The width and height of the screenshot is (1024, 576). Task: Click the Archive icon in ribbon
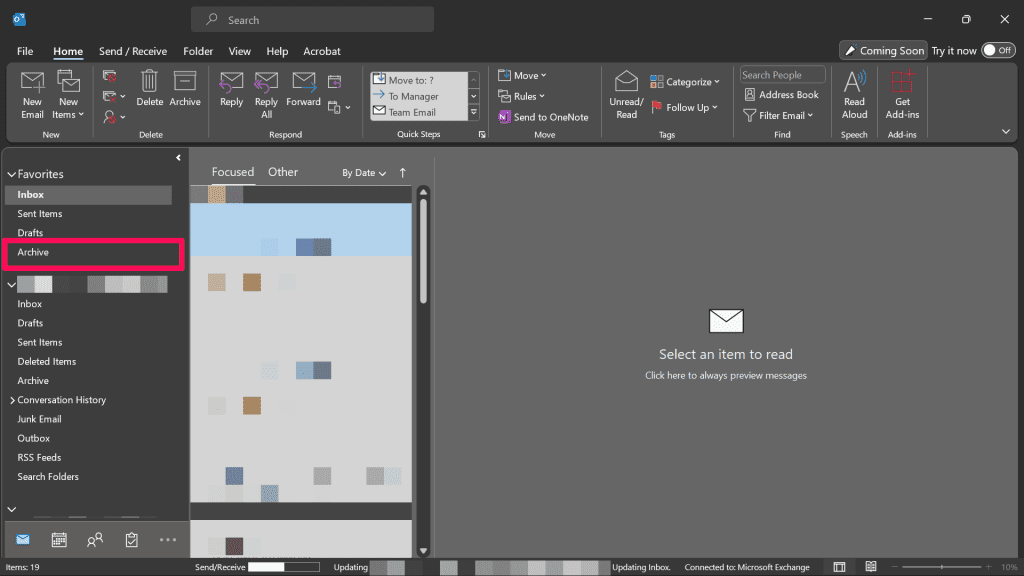click(185, 83)
